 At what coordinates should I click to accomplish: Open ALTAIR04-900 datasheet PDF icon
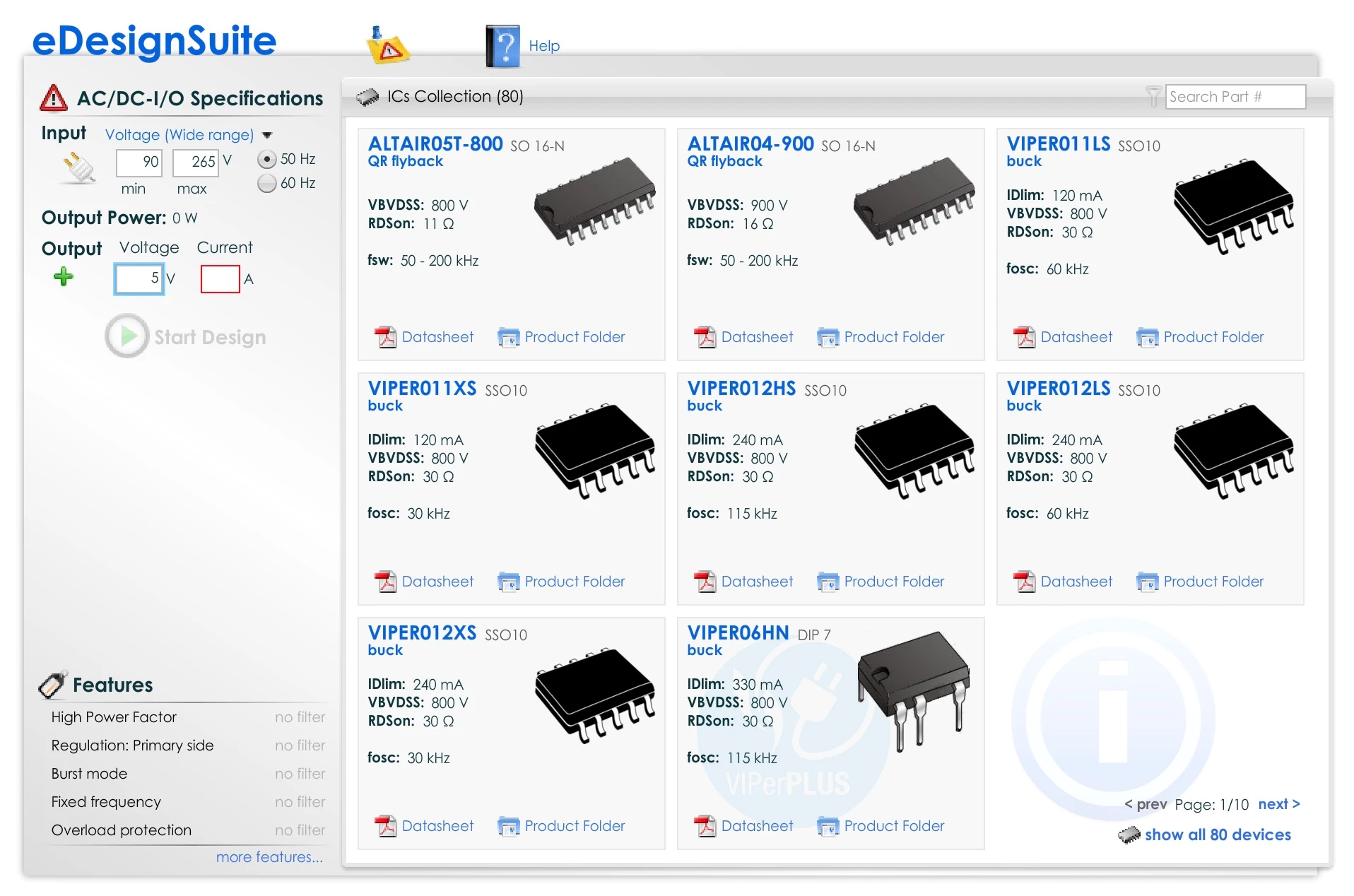tap(705, 337)
